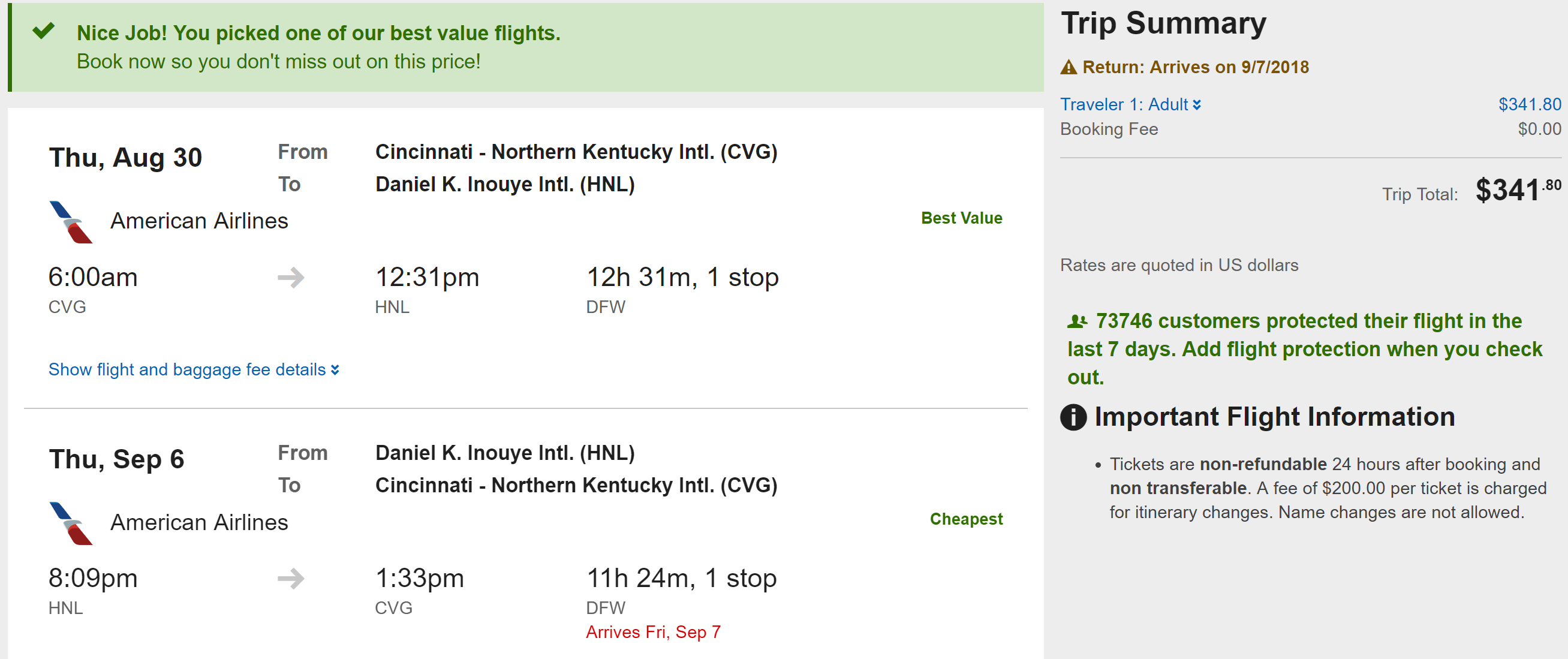Click the Trip Total $341.80 amount
1568x659 pixels.
(x=1518, y=190)
